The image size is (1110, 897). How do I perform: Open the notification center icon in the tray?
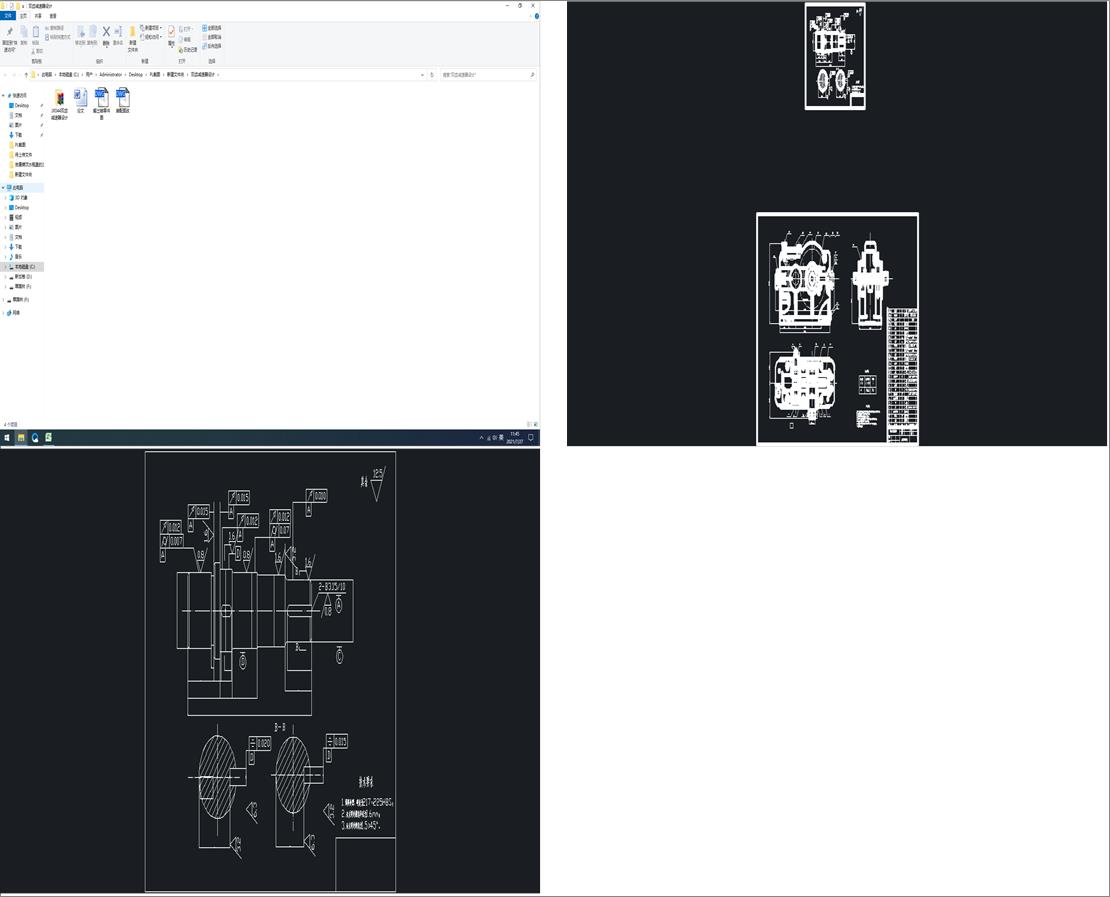(531, 438)
